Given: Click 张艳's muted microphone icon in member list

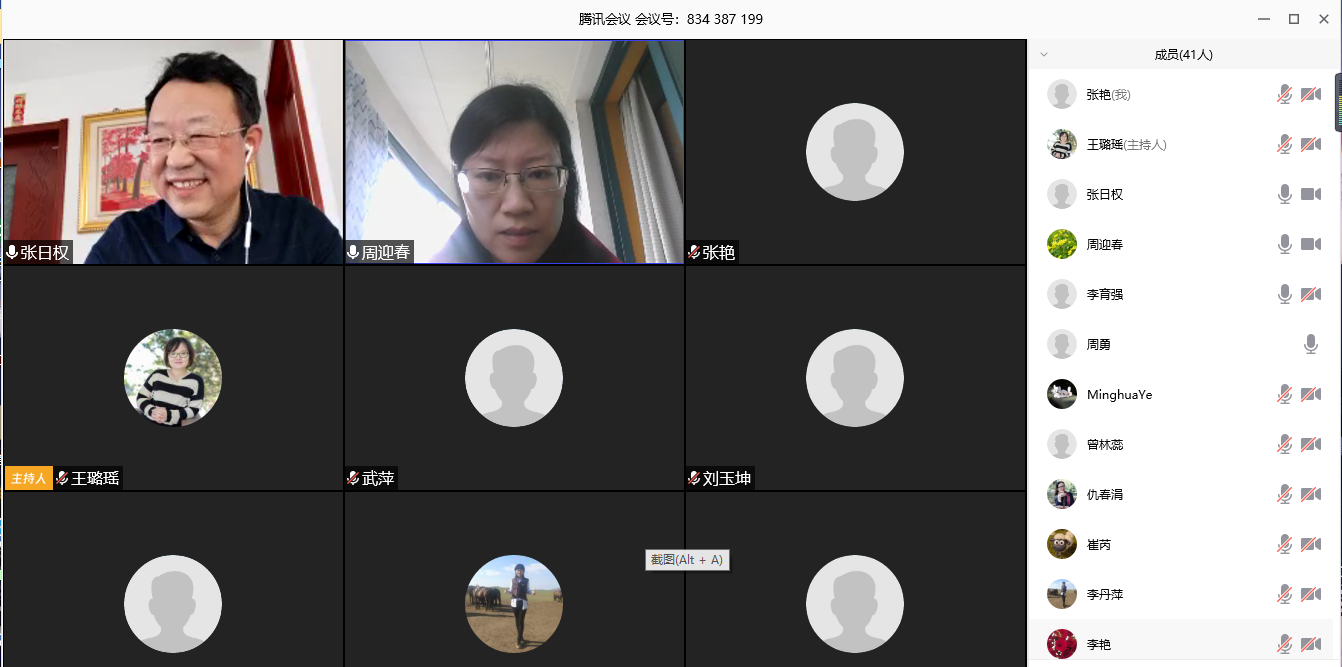Looking at the screenshot, I should pos(1284,95).
